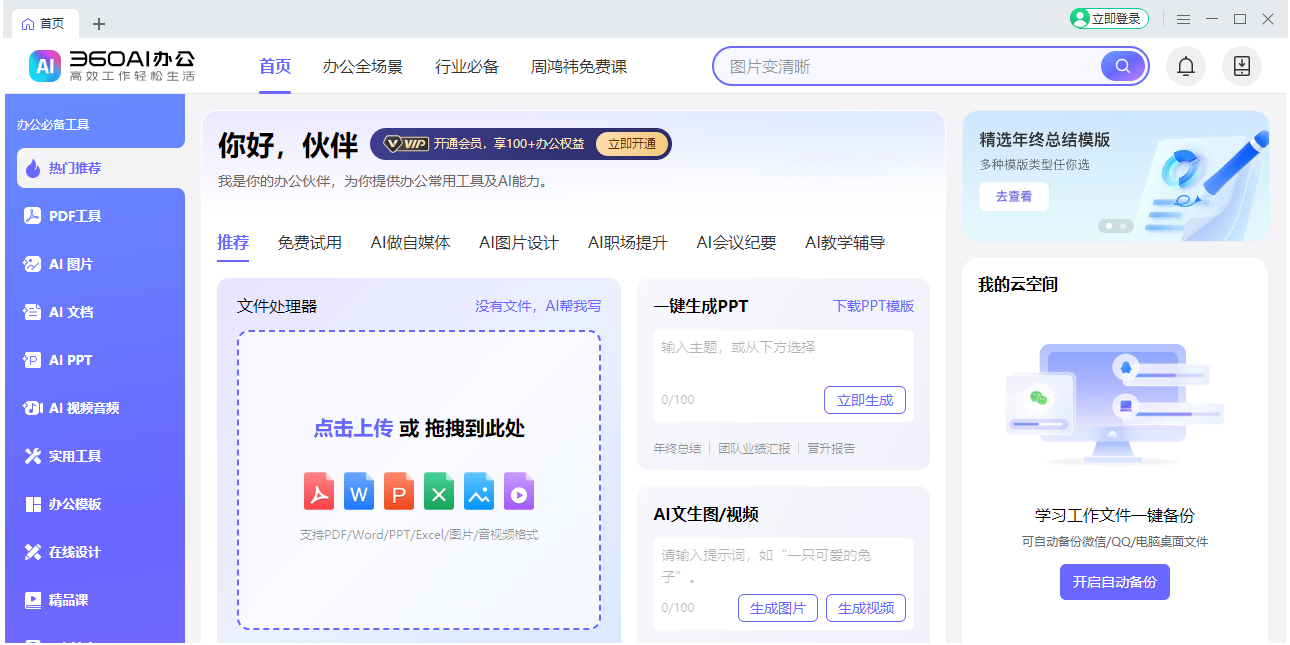
Task: Click the search magnifier icon
Action: point(1122,66)
